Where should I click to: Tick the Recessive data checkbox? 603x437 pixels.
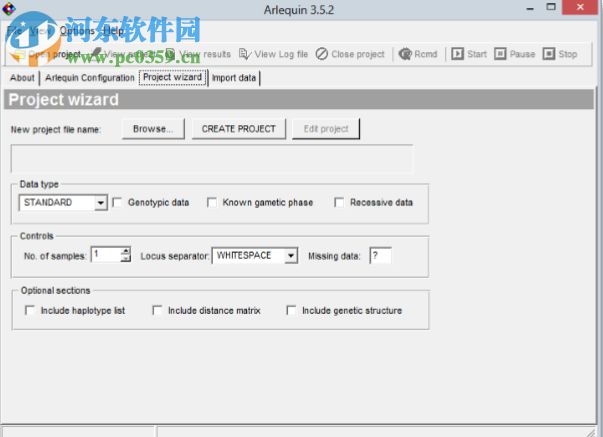339,202
